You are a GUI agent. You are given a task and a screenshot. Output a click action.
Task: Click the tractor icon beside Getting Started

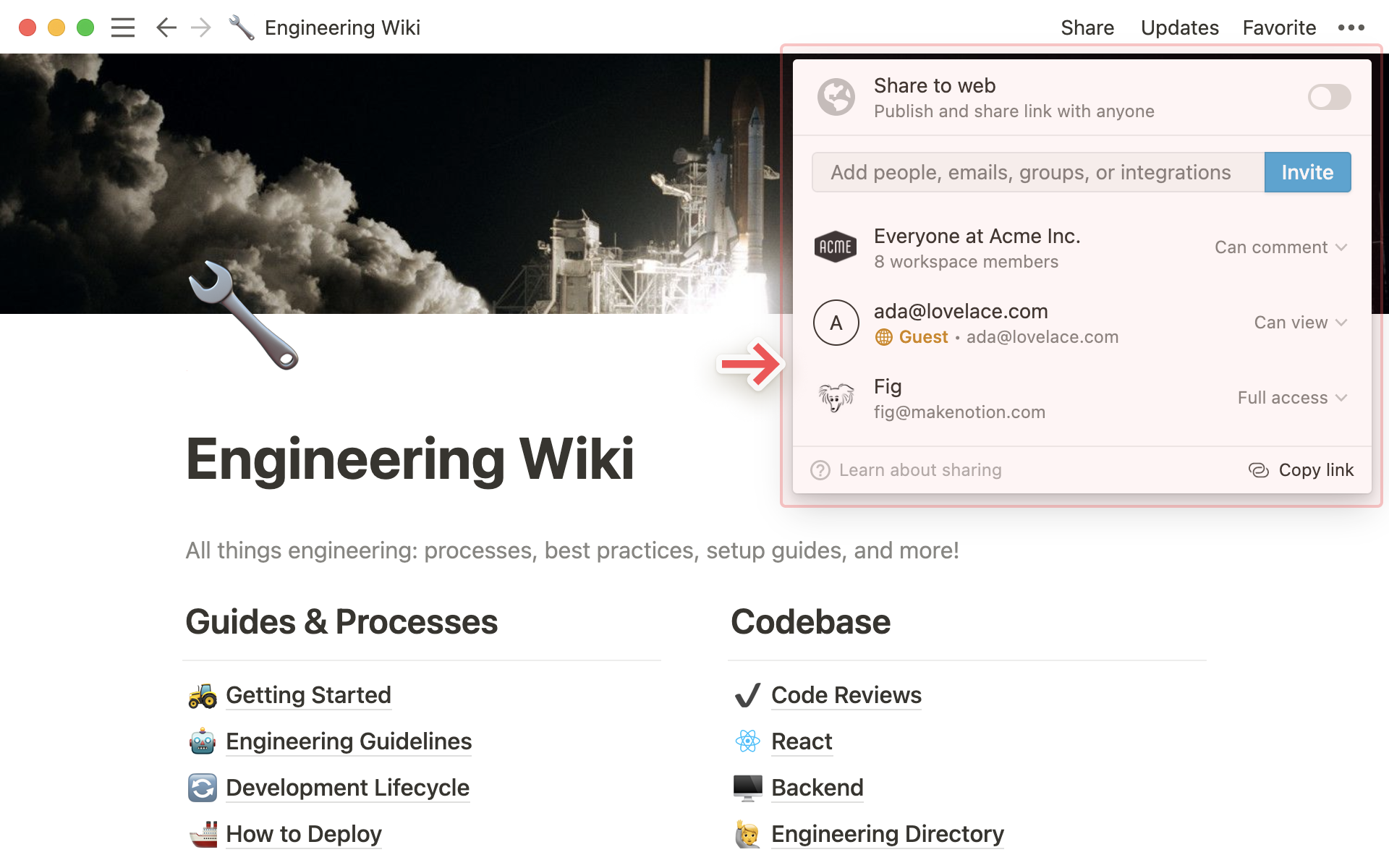tap(201, 696)
